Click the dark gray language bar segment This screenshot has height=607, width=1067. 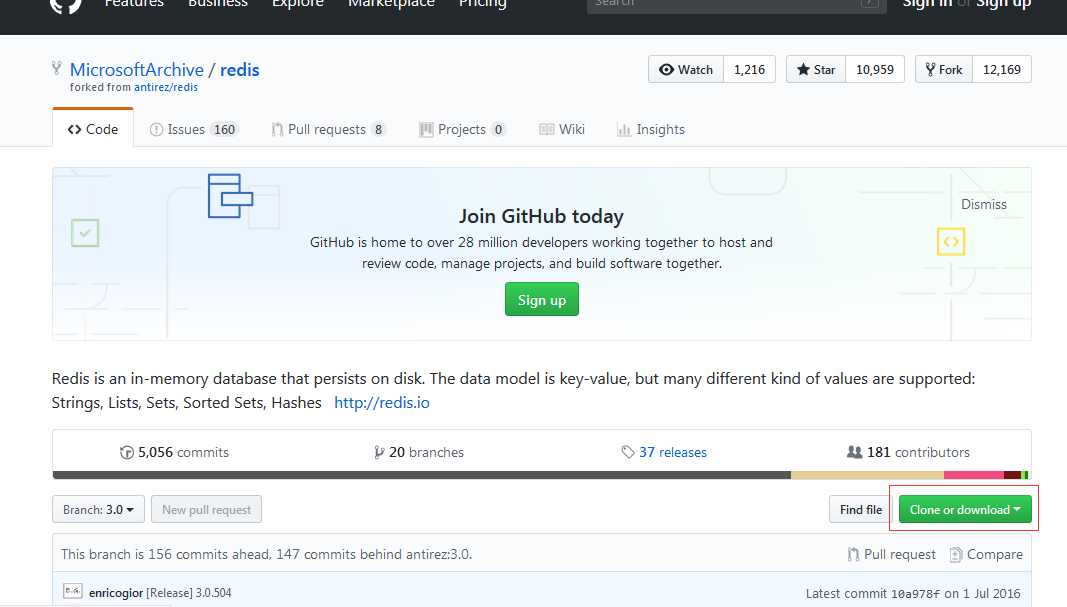pos(421,475)
